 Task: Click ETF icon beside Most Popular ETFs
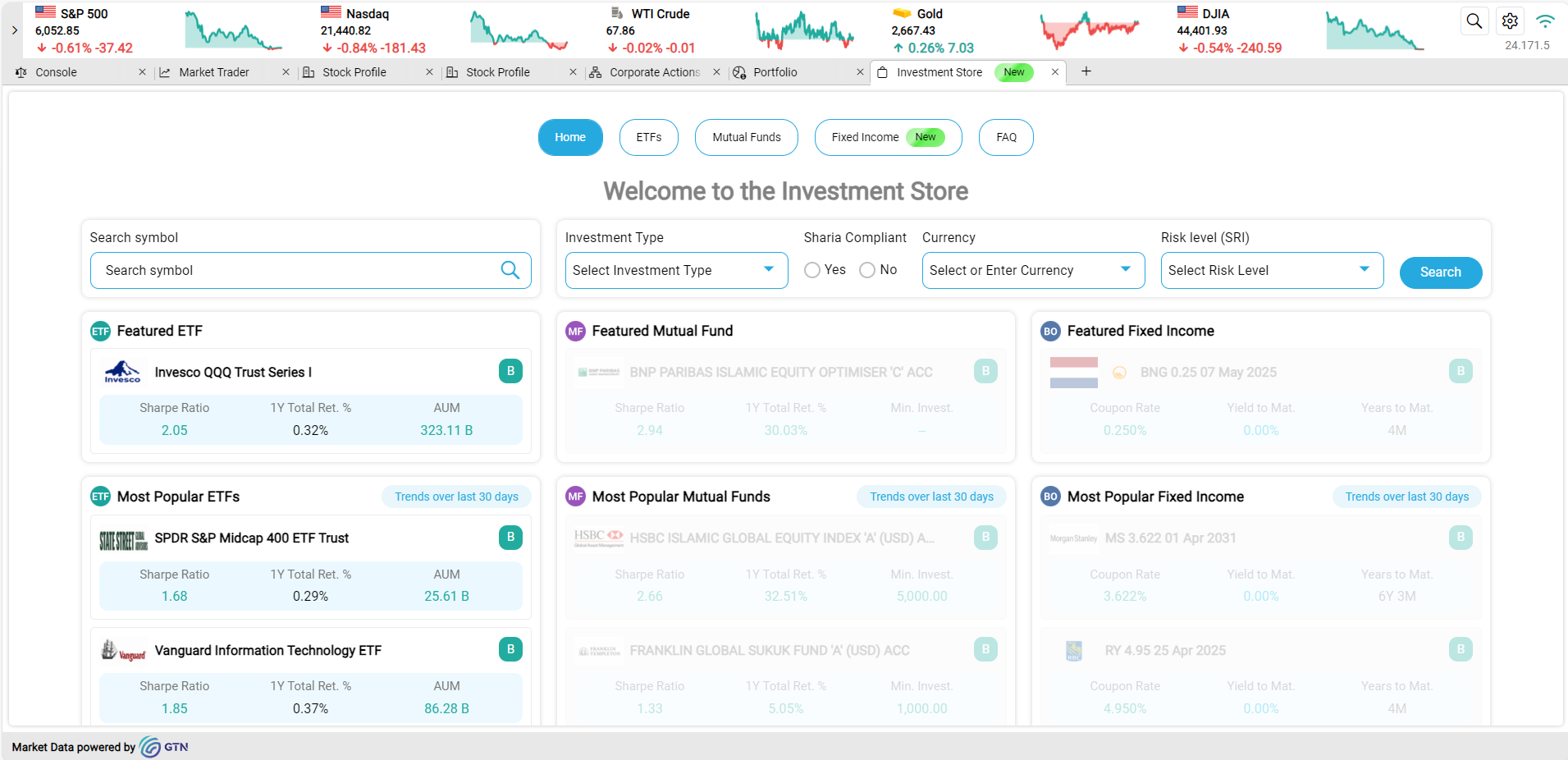(x=100, y=497)
